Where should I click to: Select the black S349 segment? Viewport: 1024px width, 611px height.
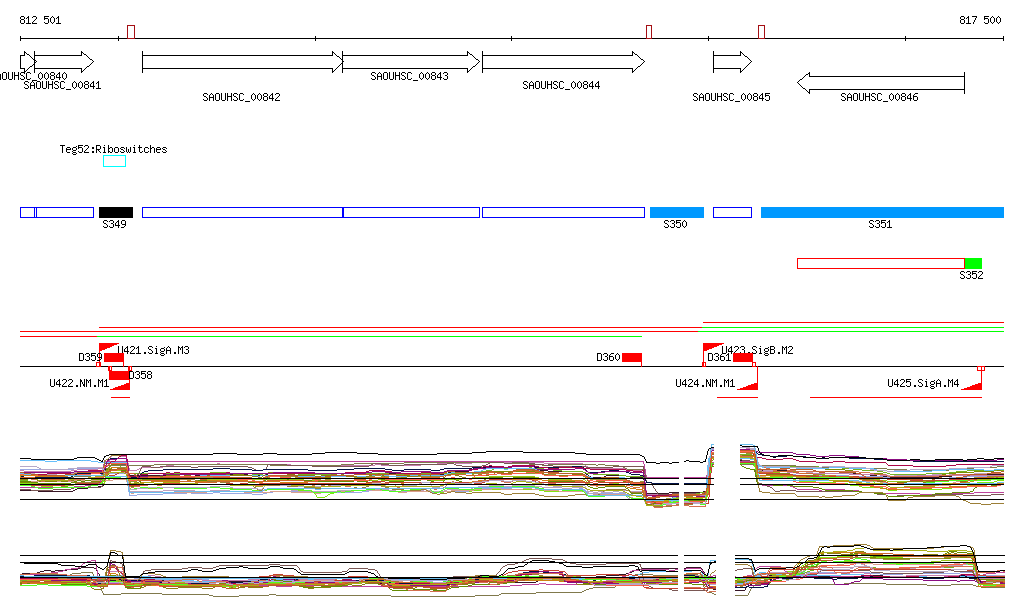coord(116,212)
